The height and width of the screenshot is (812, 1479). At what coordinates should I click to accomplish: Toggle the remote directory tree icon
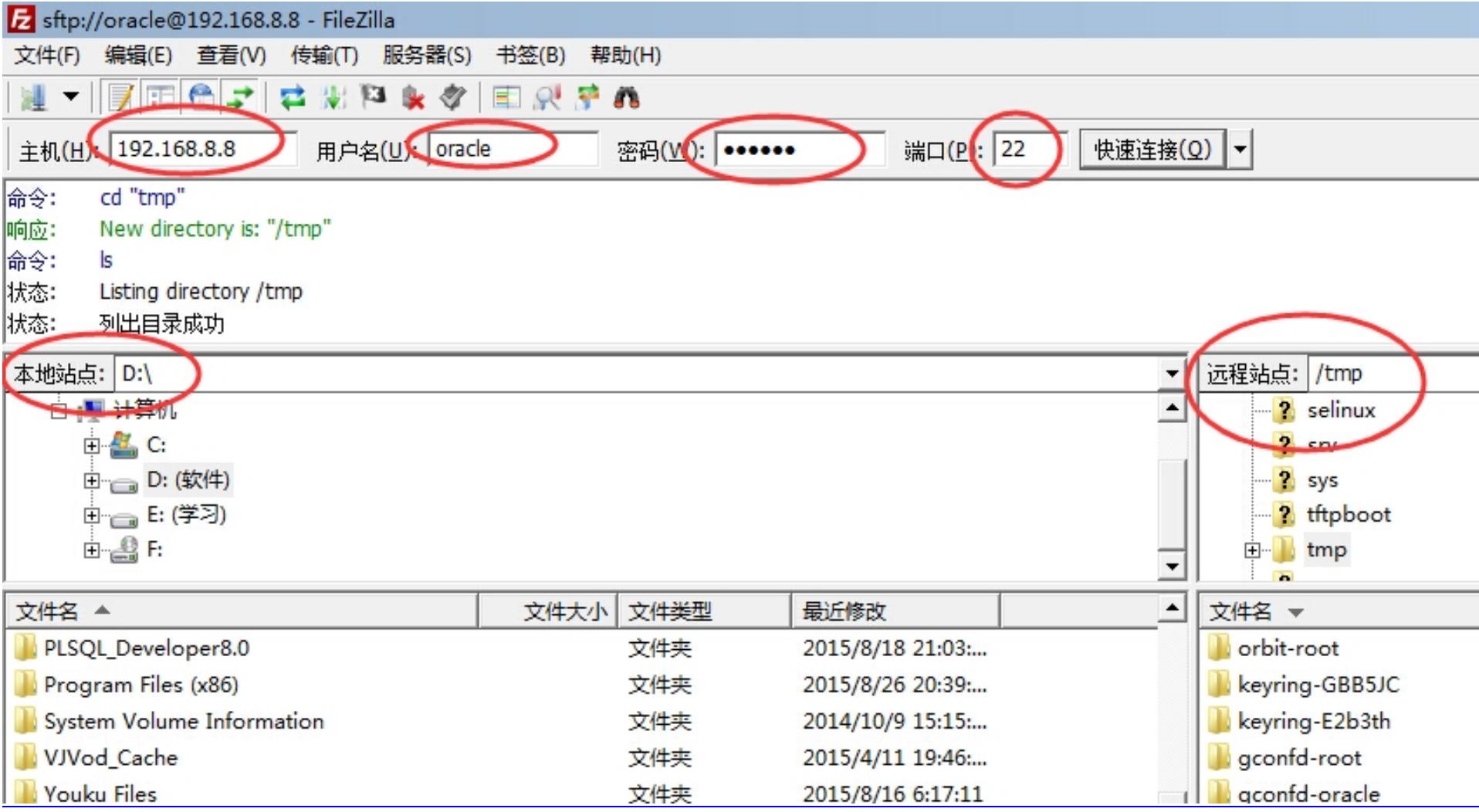[201, 97]
